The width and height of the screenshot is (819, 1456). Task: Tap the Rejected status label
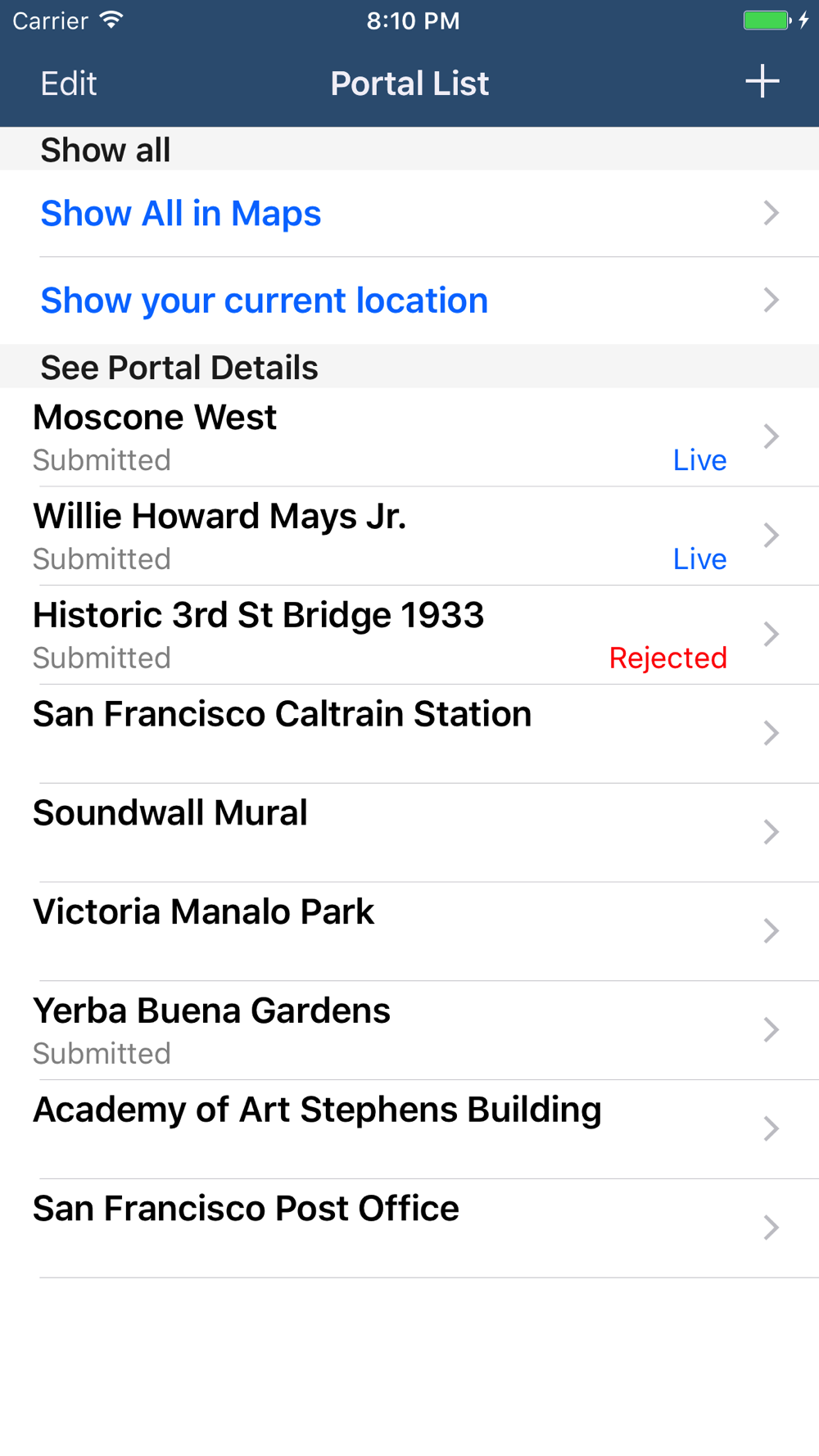pos(667,658)
